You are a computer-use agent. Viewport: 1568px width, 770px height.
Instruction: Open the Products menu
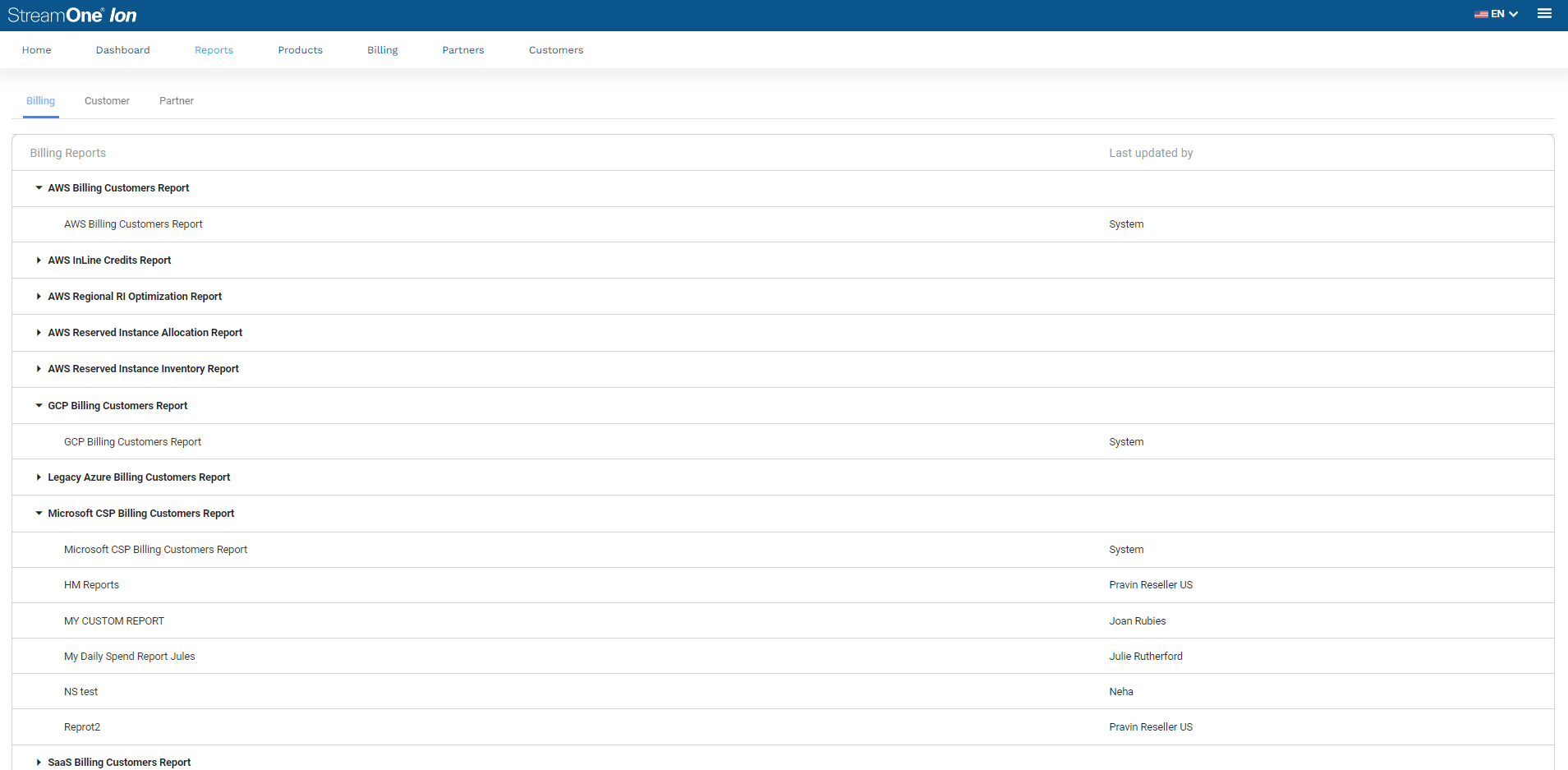pyautogui.click(x=300, y=50)
